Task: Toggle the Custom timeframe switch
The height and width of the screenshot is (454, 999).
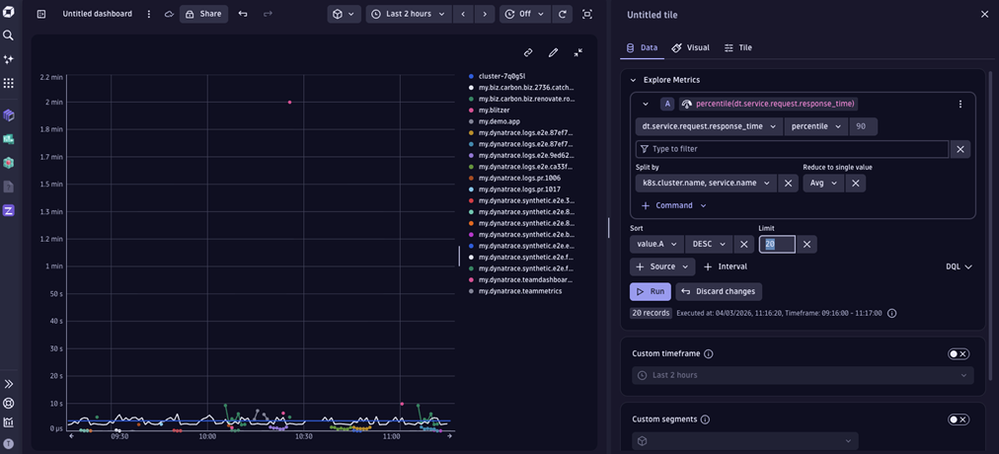Action: (x=958, y=354)
